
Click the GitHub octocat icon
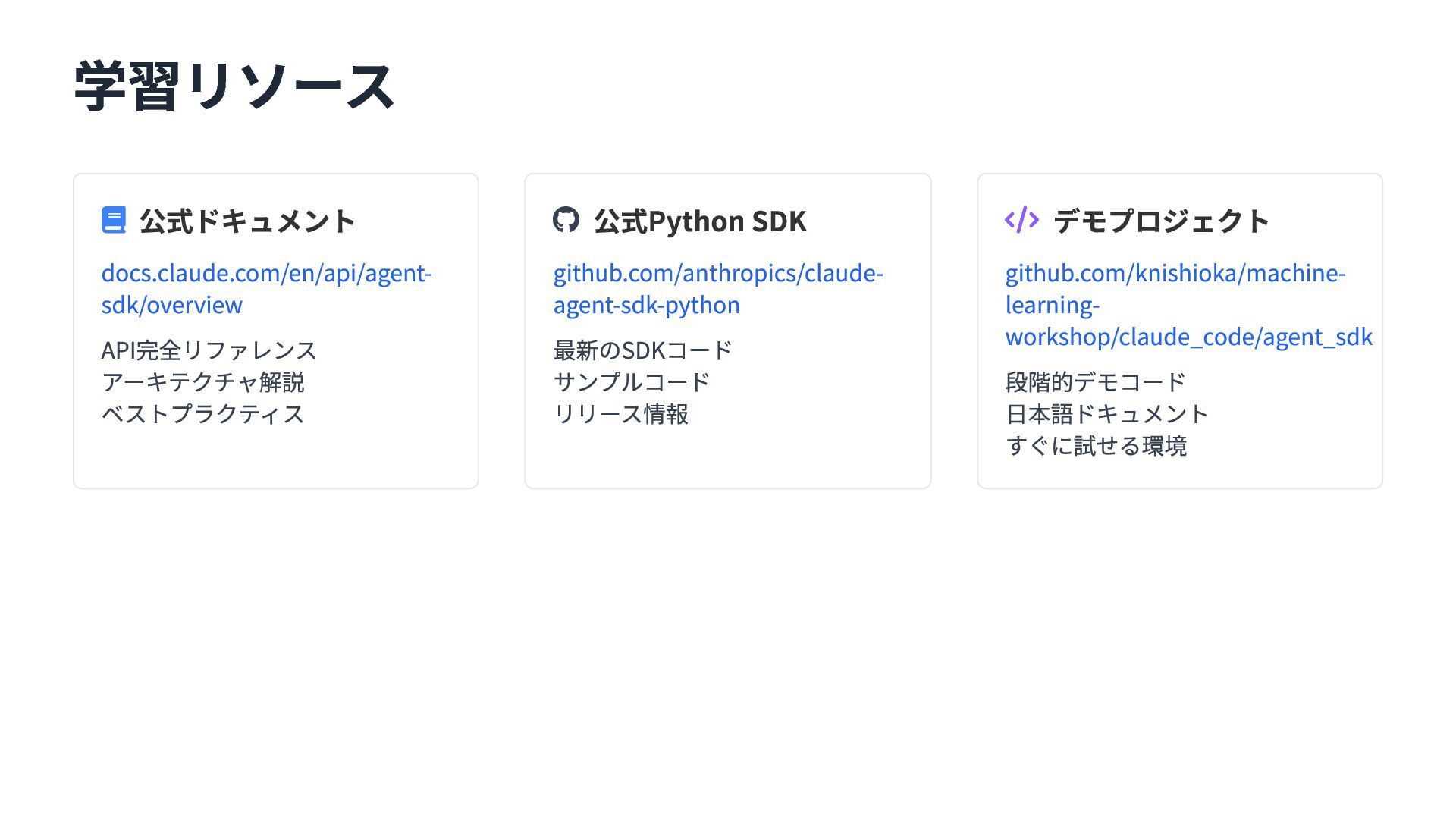tap(566, 220)
